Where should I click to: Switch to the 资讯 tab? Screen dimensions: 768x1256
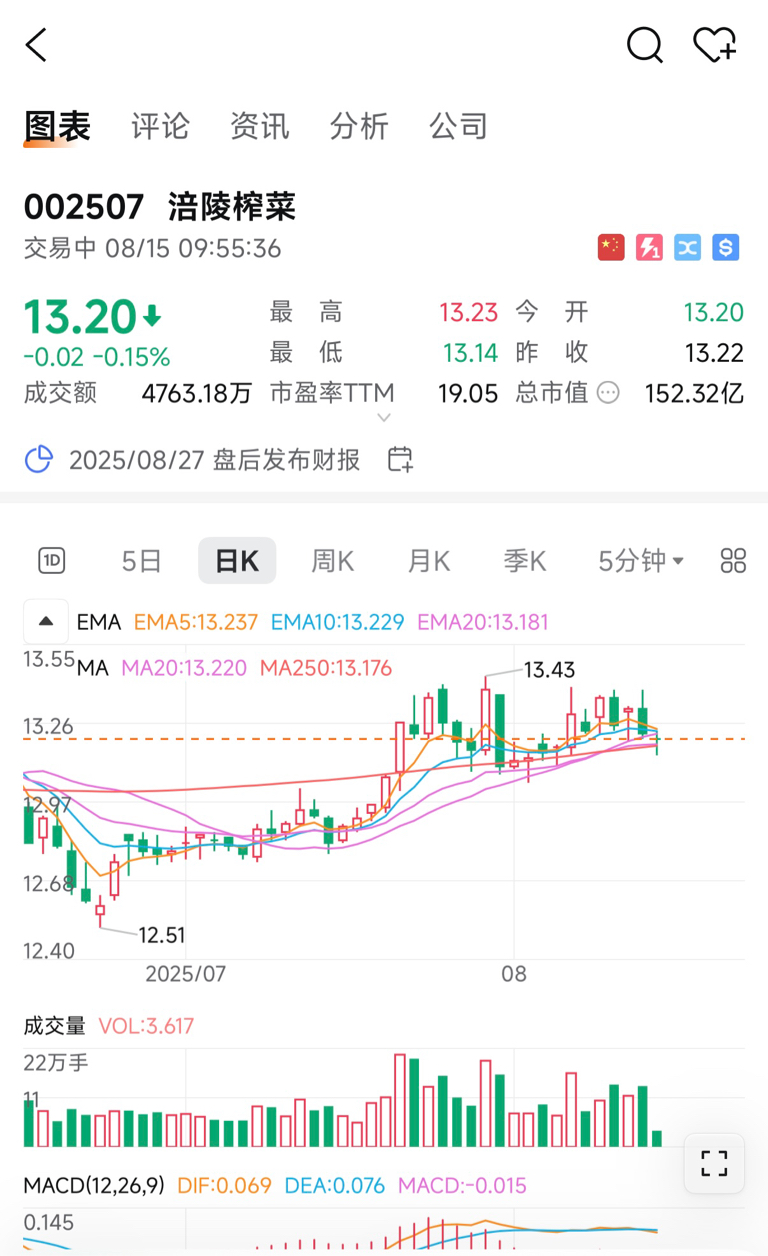click(x=259, y=127)
